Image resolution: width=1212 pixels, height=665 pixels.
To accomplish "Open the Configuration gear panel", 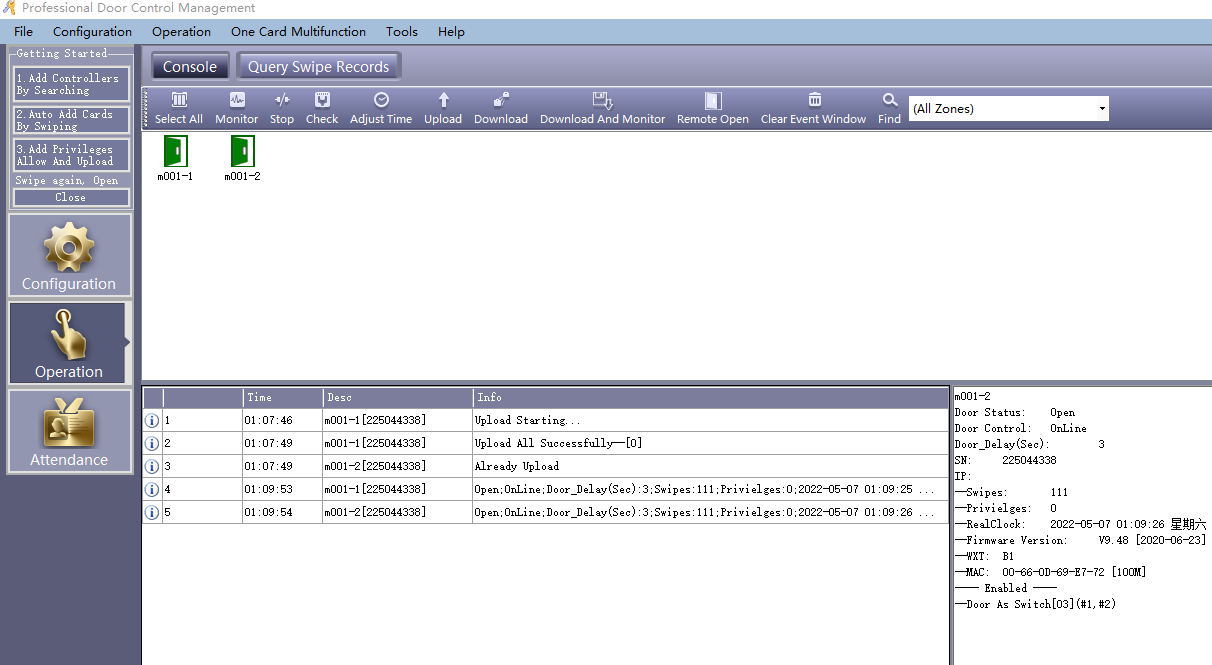I will pos(69,255).
